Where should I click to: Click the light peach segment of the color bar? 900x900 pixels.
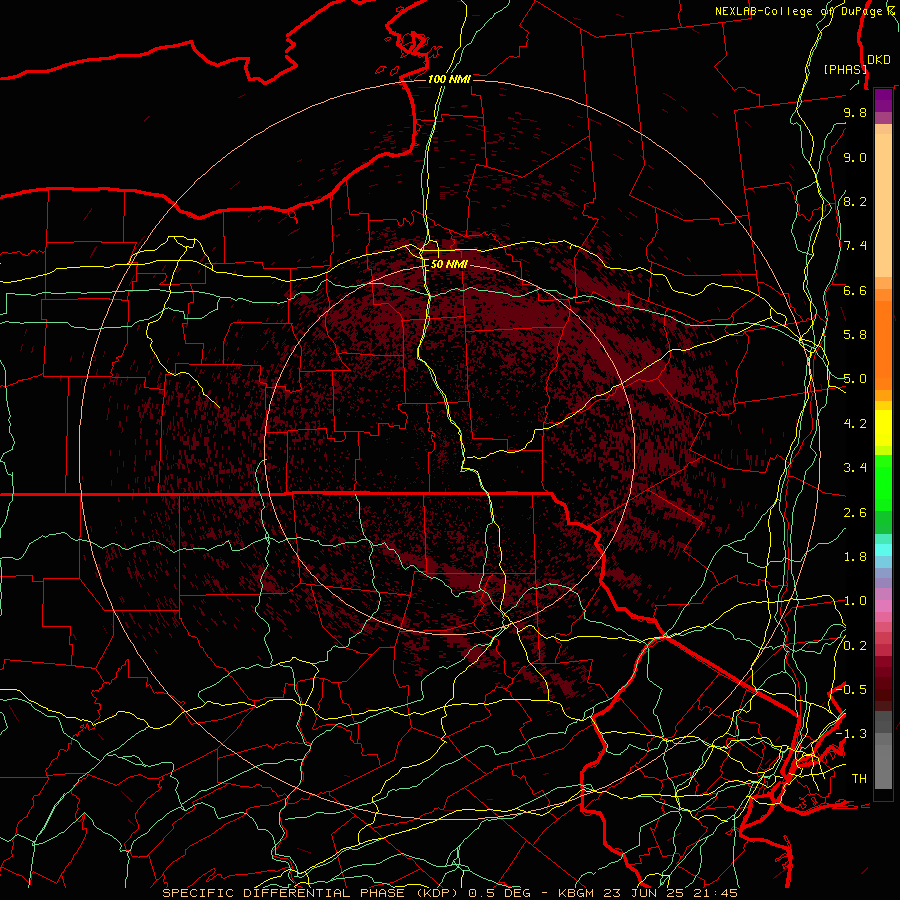(x=883, y=205)
